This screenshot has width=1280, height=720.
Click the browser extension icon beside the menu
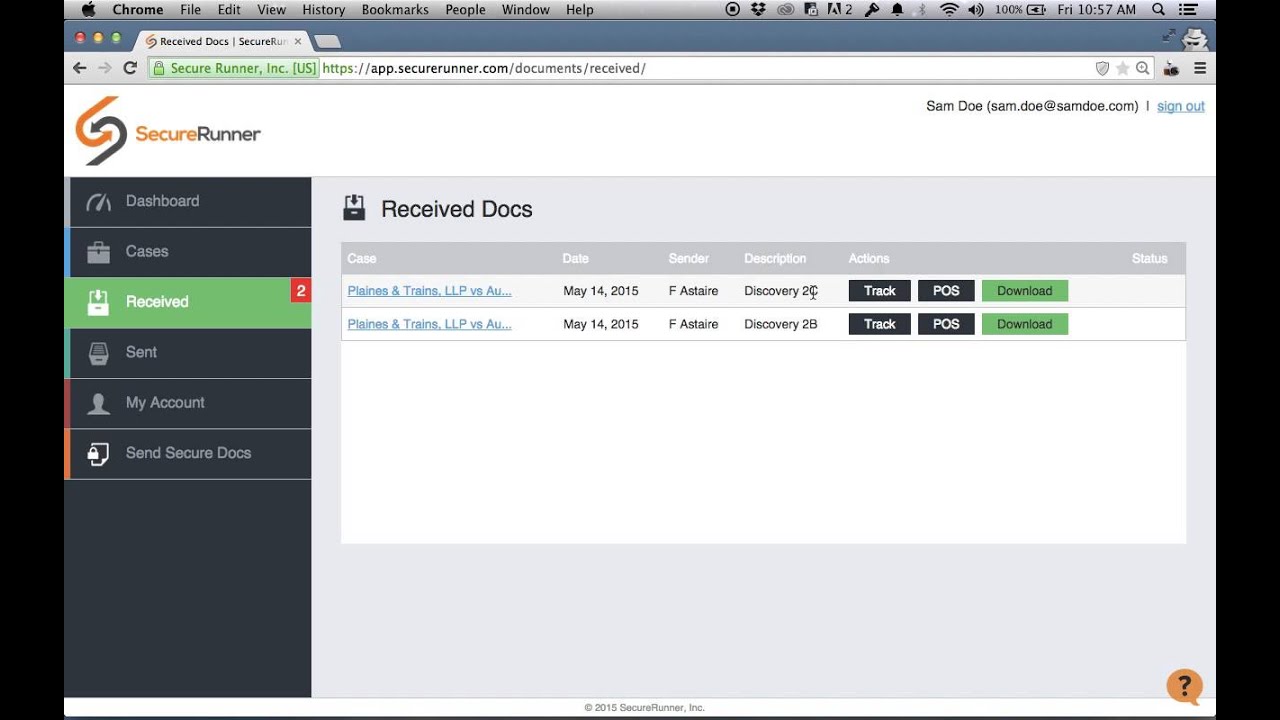(1171, 68)
